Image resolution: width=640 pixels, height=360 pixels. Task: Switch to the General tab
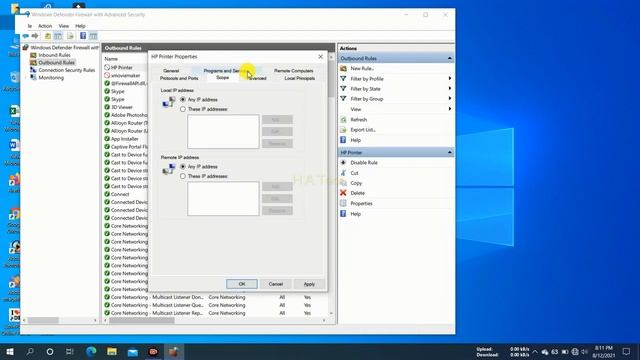pyautogui.click(x=171, y=71)
